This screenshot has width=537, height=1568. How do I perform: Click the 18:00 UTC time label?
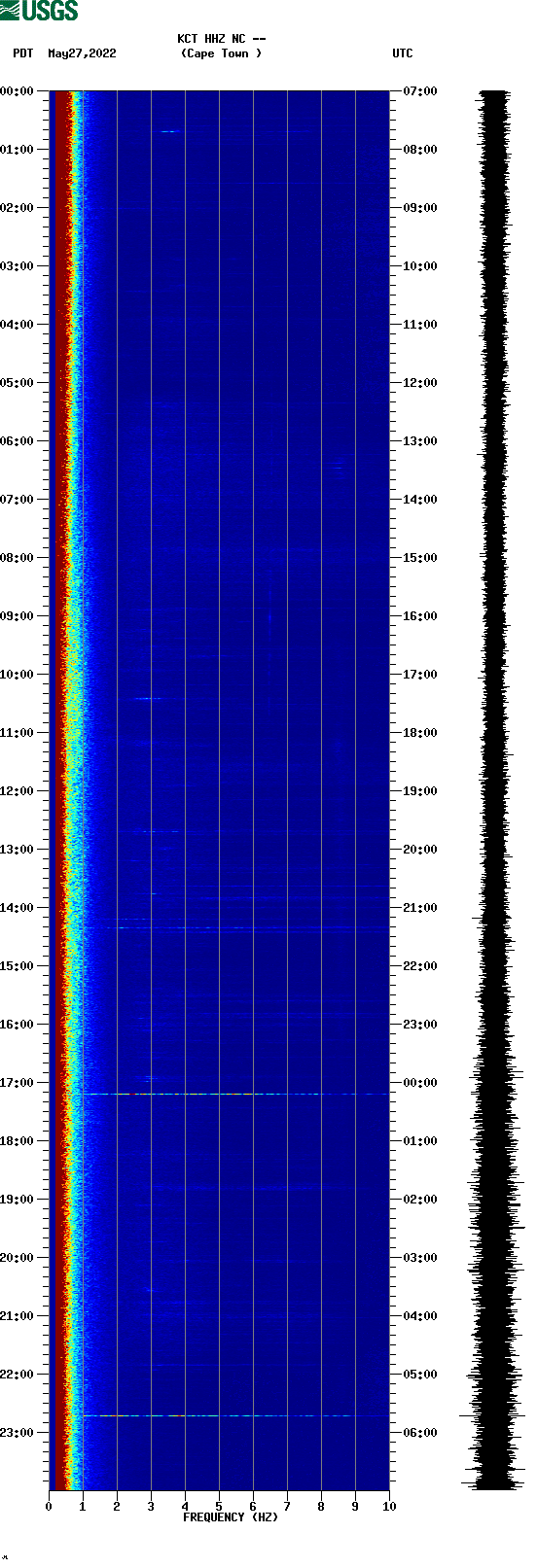420,733
